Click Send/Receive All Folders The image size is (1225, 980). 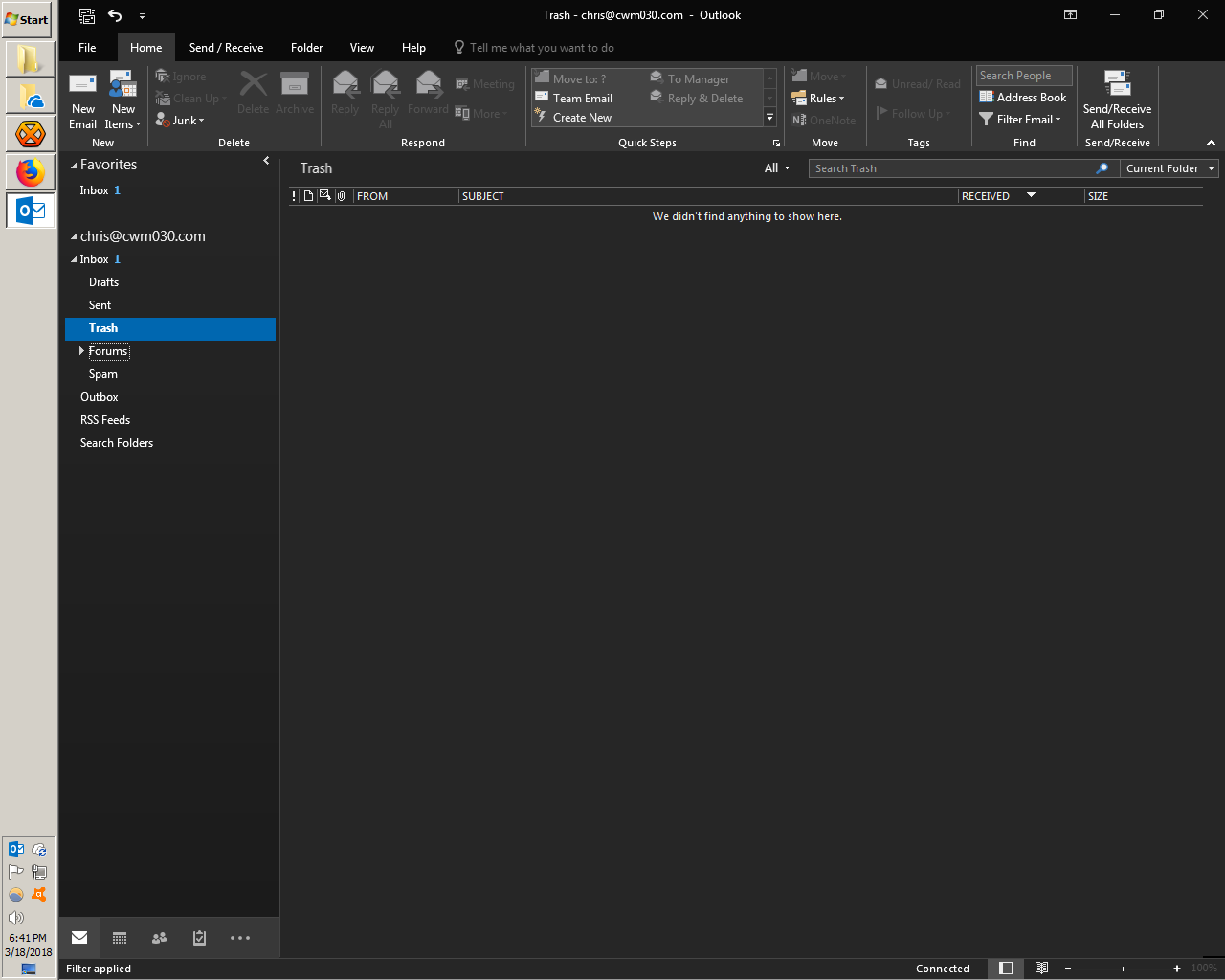[x=1117, y=100]
